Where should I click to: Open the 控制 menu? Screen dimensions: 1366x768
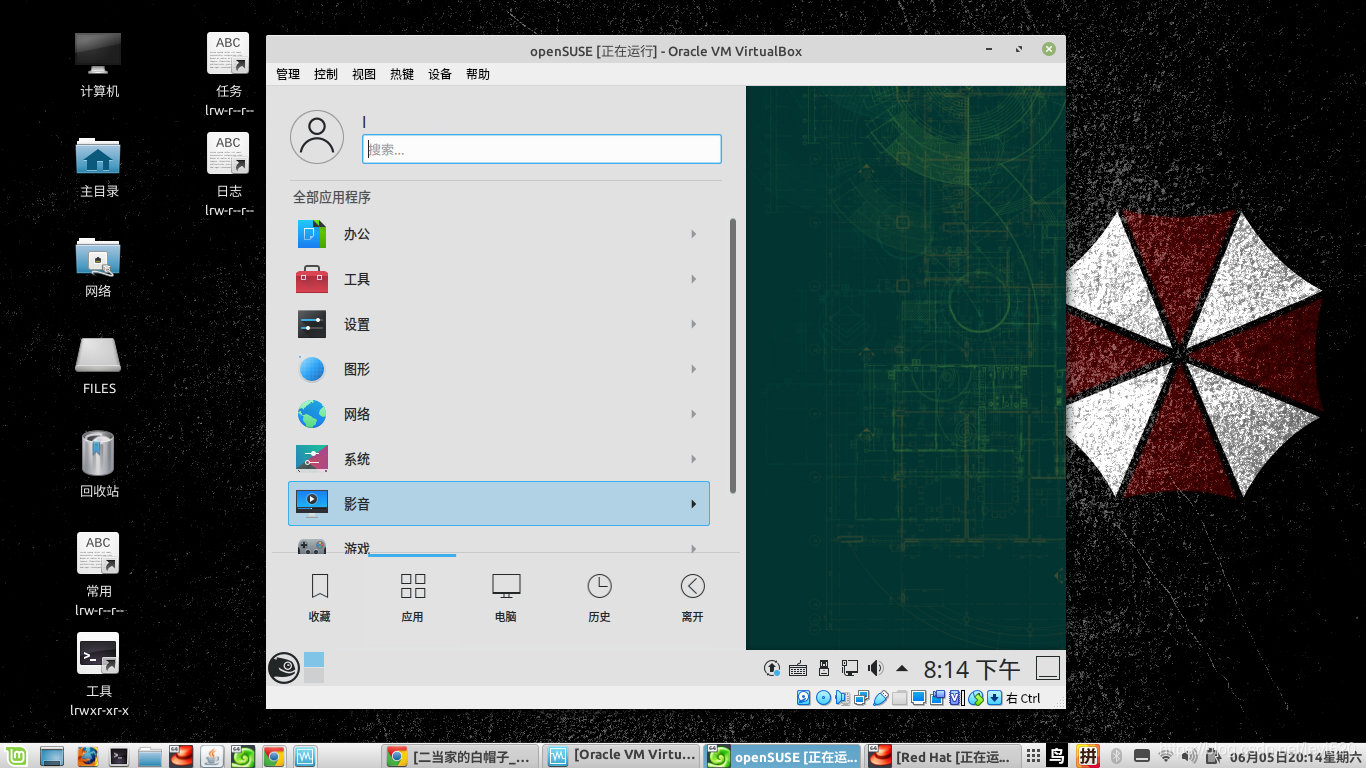(326, 74)
